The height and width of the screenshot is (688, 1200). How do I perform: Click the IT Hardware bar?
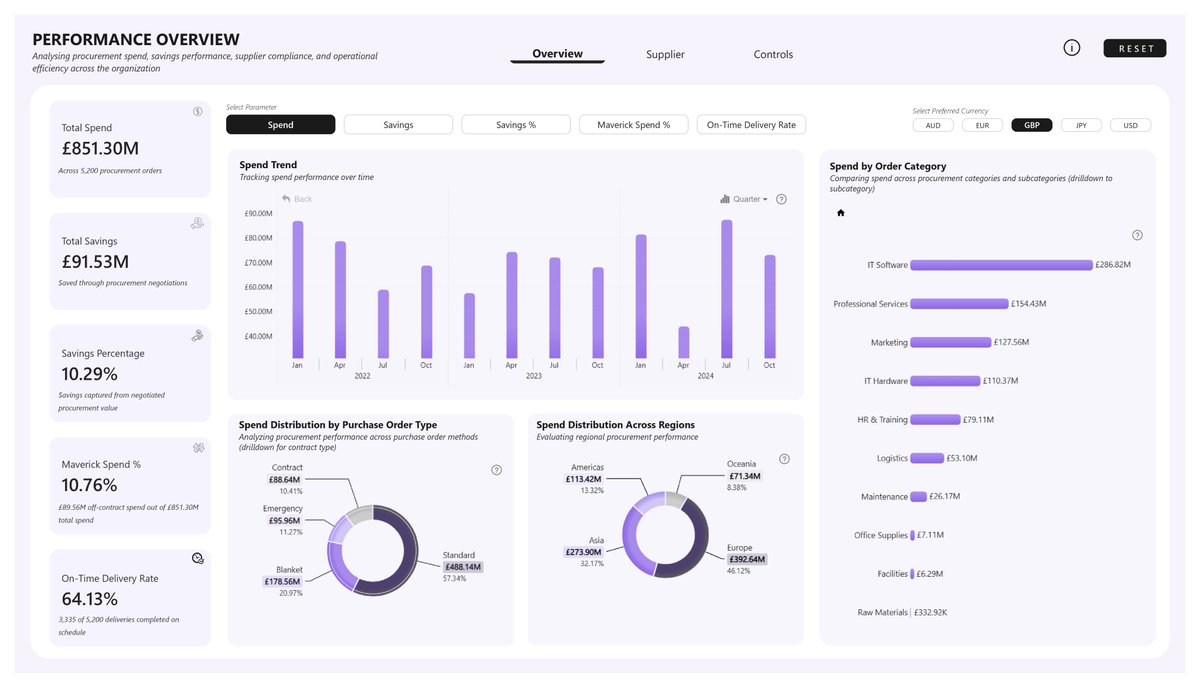click(946, 381)
